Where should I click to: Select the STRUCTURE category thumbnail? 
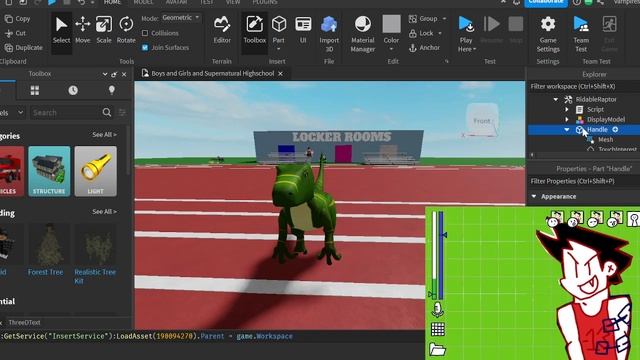[x=49, y=171]
